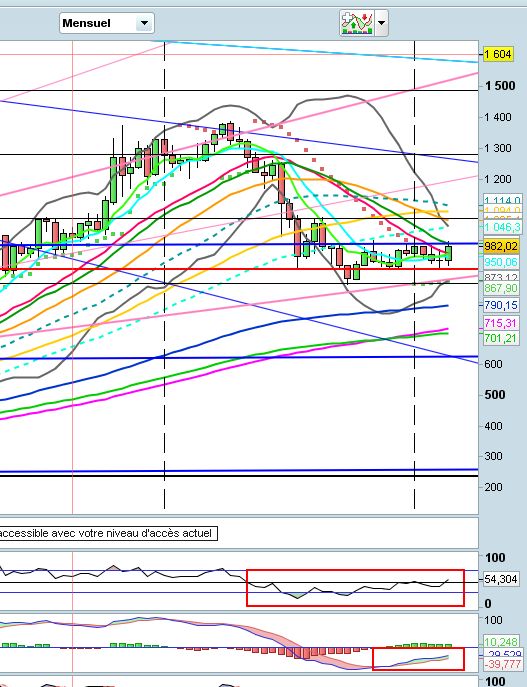This screenshot has height=687, width=527.
Task: Click the 600 price axis label
Action: [493, 364]
